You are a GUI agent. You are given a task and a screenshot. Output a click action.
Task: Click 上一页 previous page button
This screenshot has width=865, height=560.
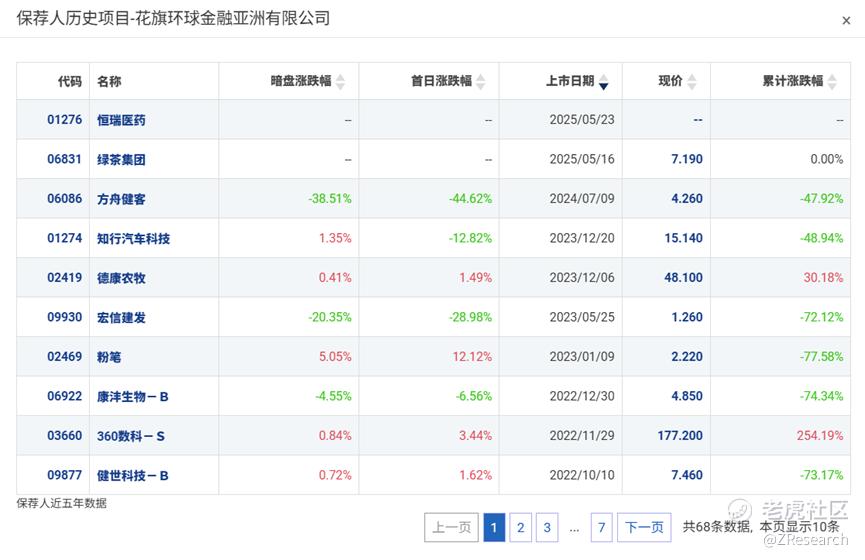(x=451, y=527)
